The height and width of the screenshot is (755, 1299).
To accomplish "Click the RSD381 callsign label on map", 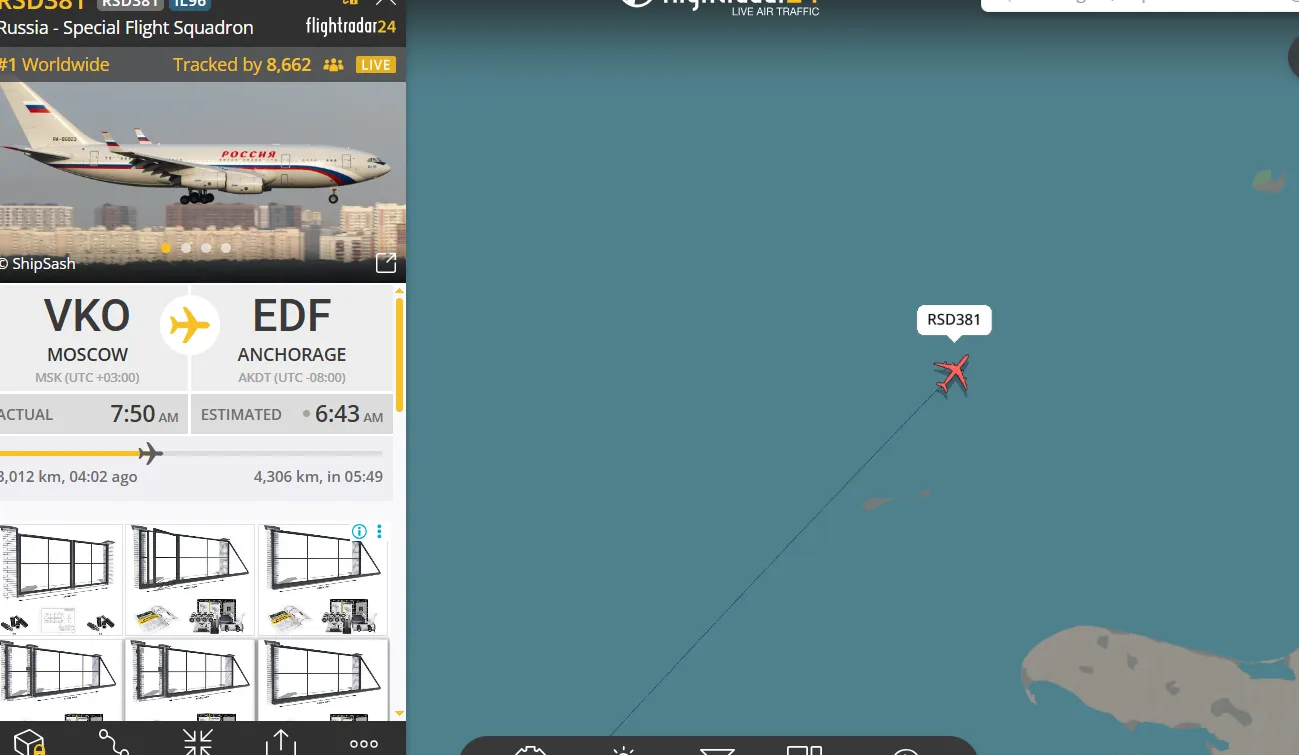I will click(x=954, y=320).
